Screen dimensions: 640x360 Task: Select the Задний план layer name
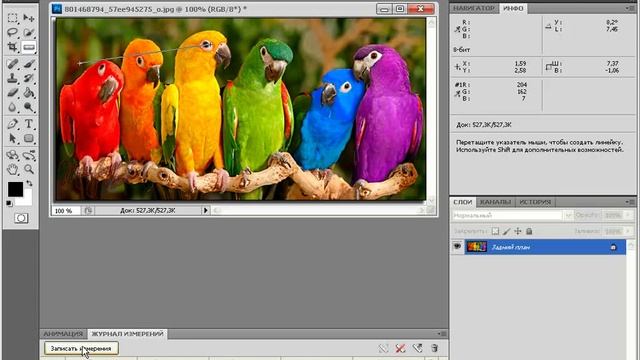(511, 247)
